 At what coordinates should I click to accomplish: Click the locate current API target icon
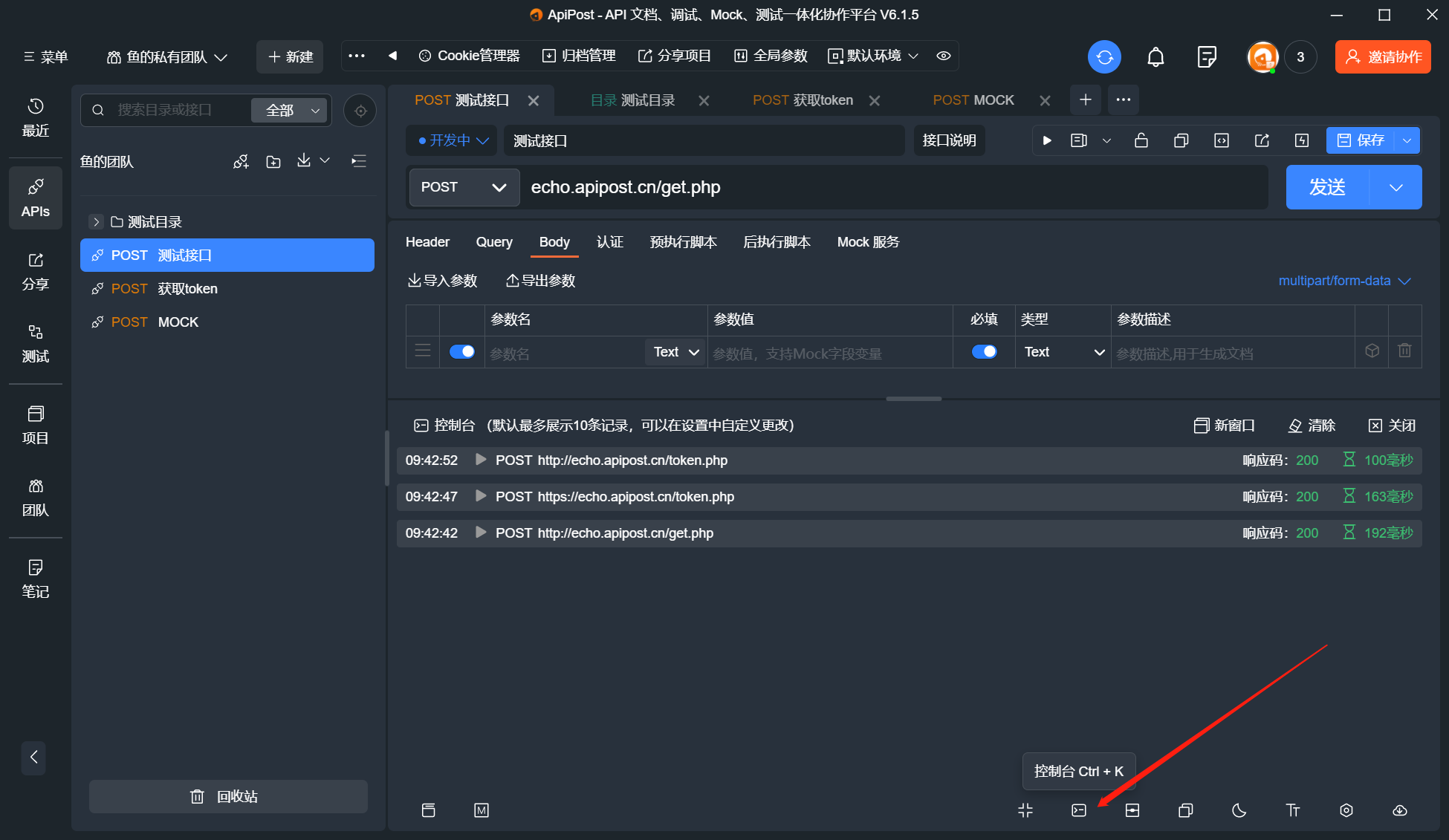360,111
